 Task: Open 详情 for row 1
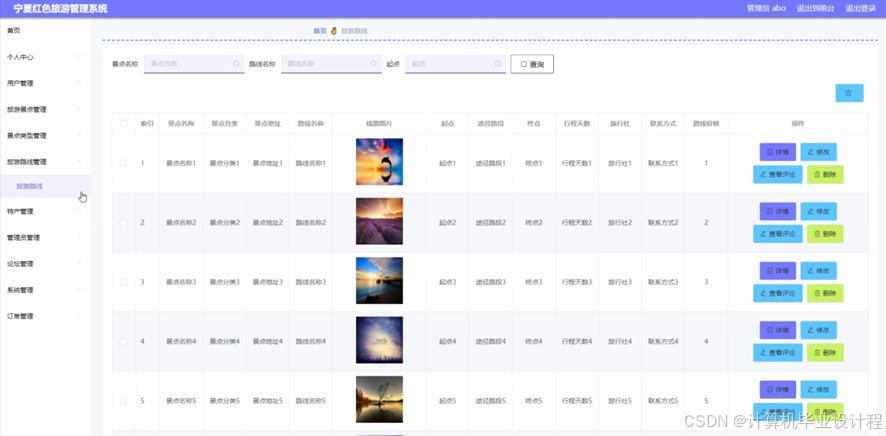[x=778, y=152]
